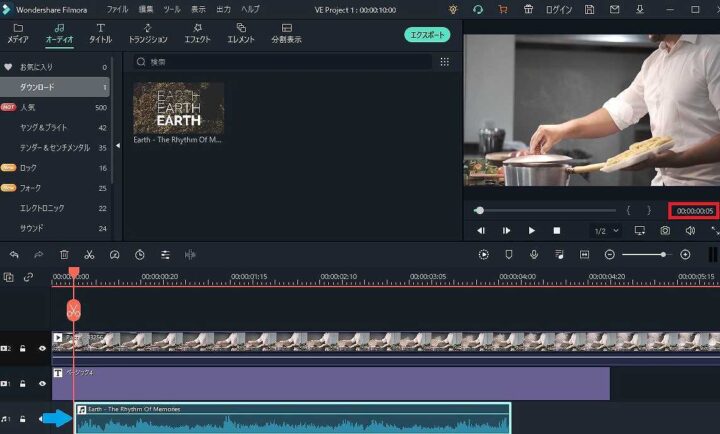
Task: Open the speed gauge tool
Action: (114, 255)
